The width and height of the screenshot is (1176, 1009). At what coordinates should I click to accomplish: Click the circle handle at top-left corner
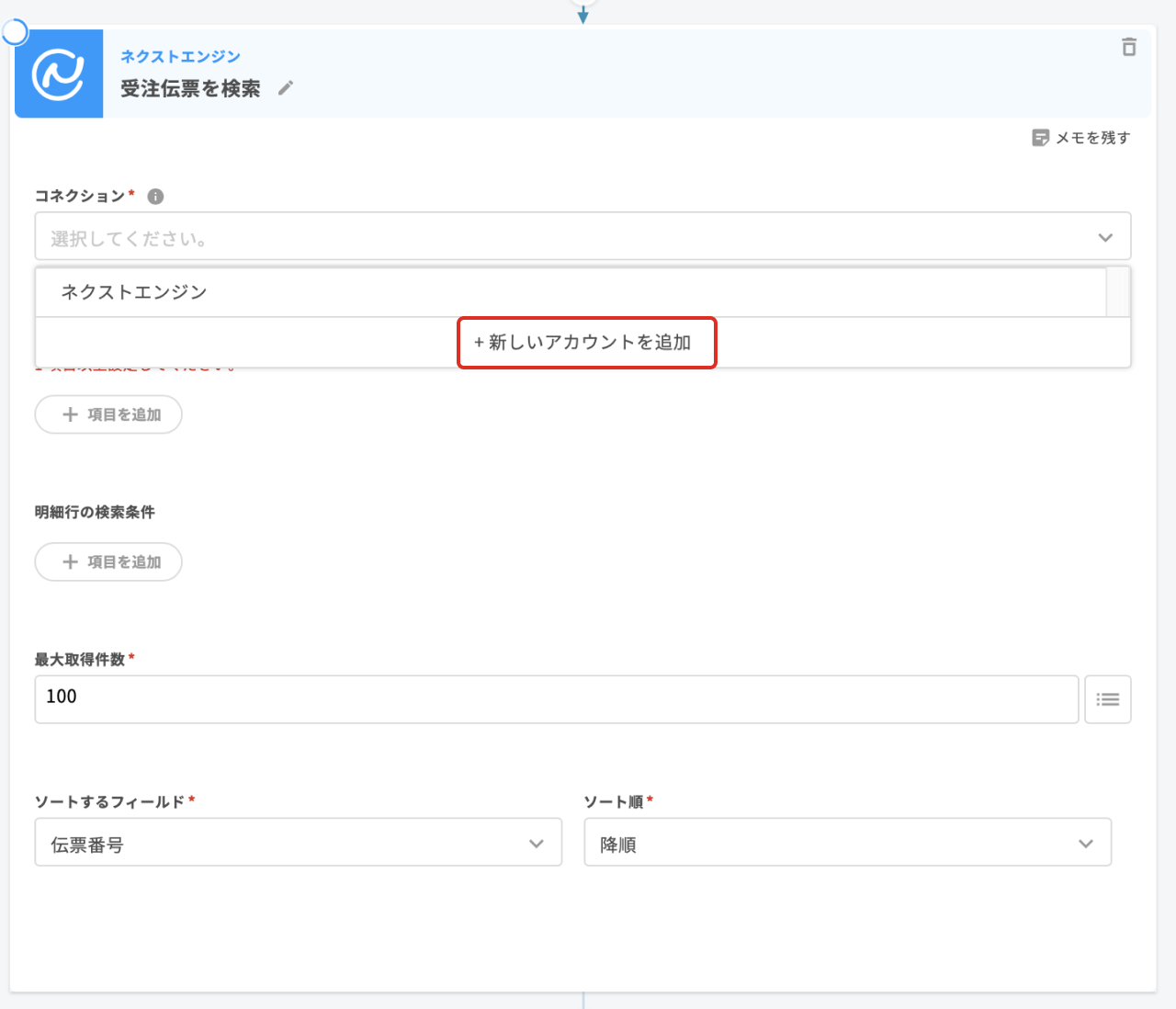[15, 33]
